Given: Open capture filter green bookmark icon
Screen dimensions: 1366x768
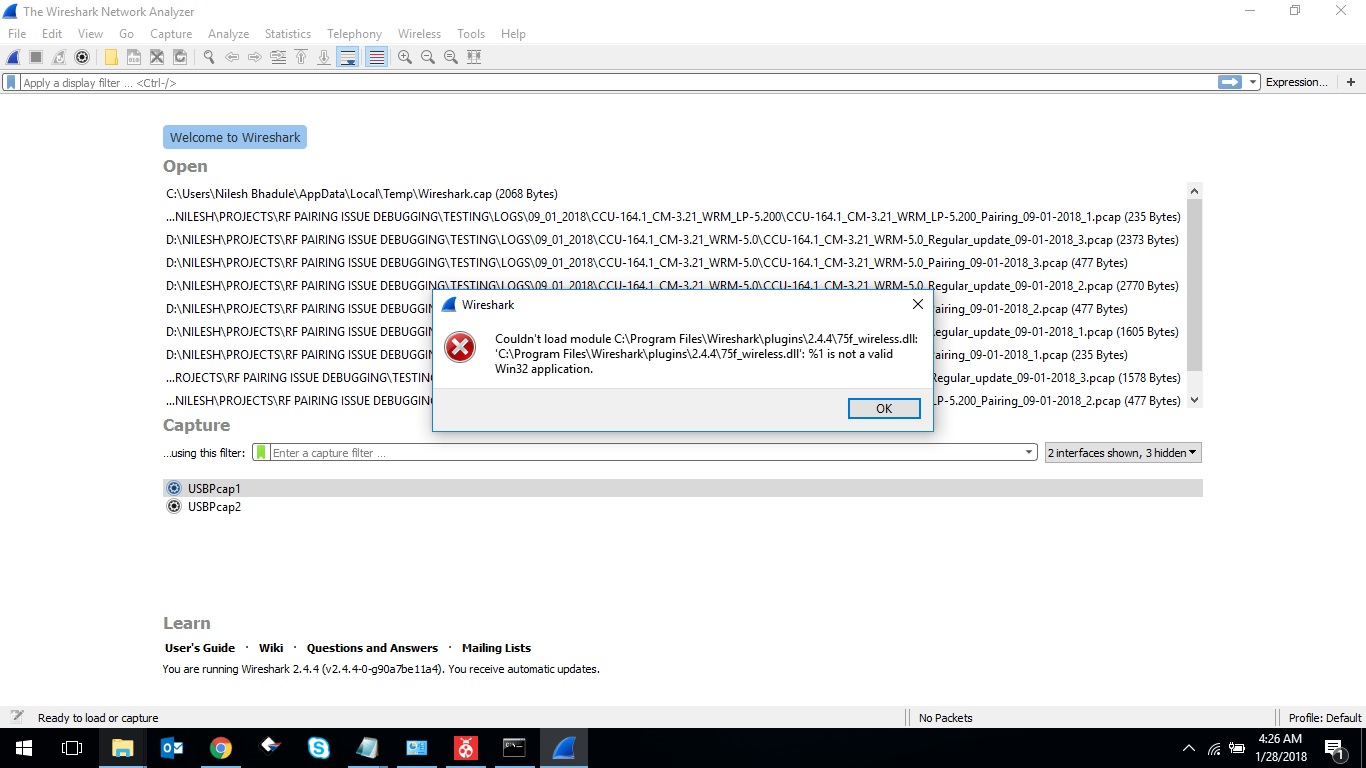Looking at the screenshot, I should 261,453.
